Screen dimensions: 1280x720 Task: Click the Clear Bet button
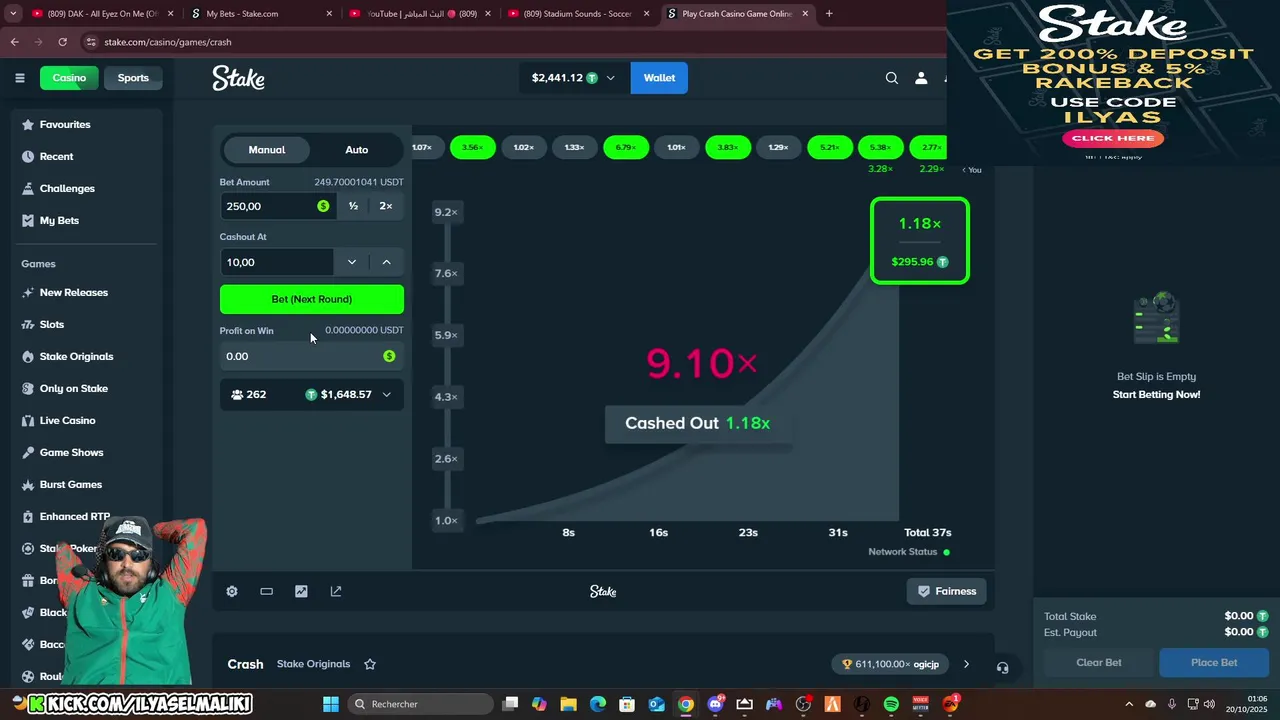tap(1098, 663)
